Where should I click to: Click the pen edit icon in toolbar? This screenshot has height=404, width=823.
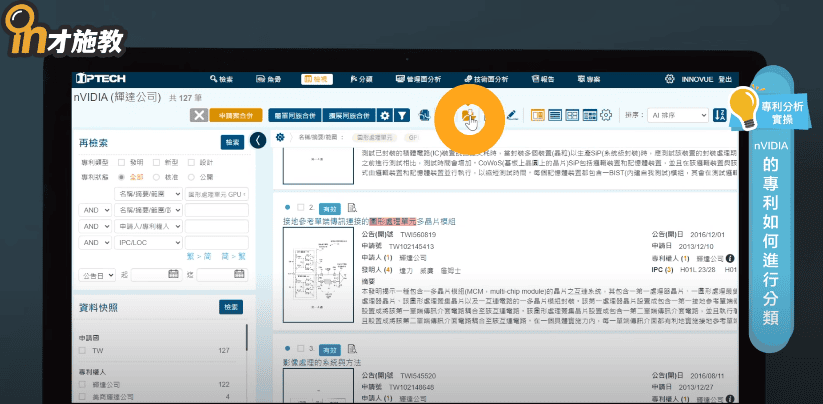point(513,116)
